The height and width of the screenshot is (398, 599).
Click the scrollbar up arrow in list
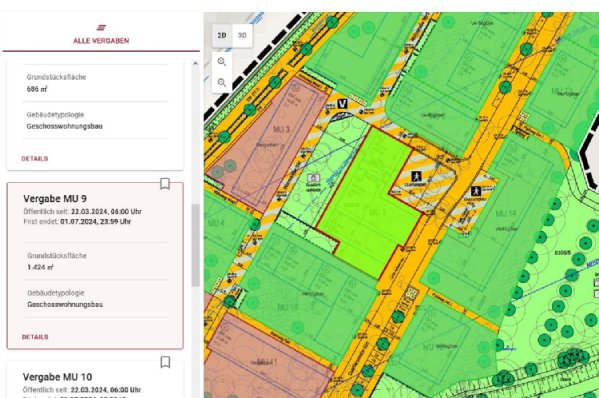click(195, 64)
